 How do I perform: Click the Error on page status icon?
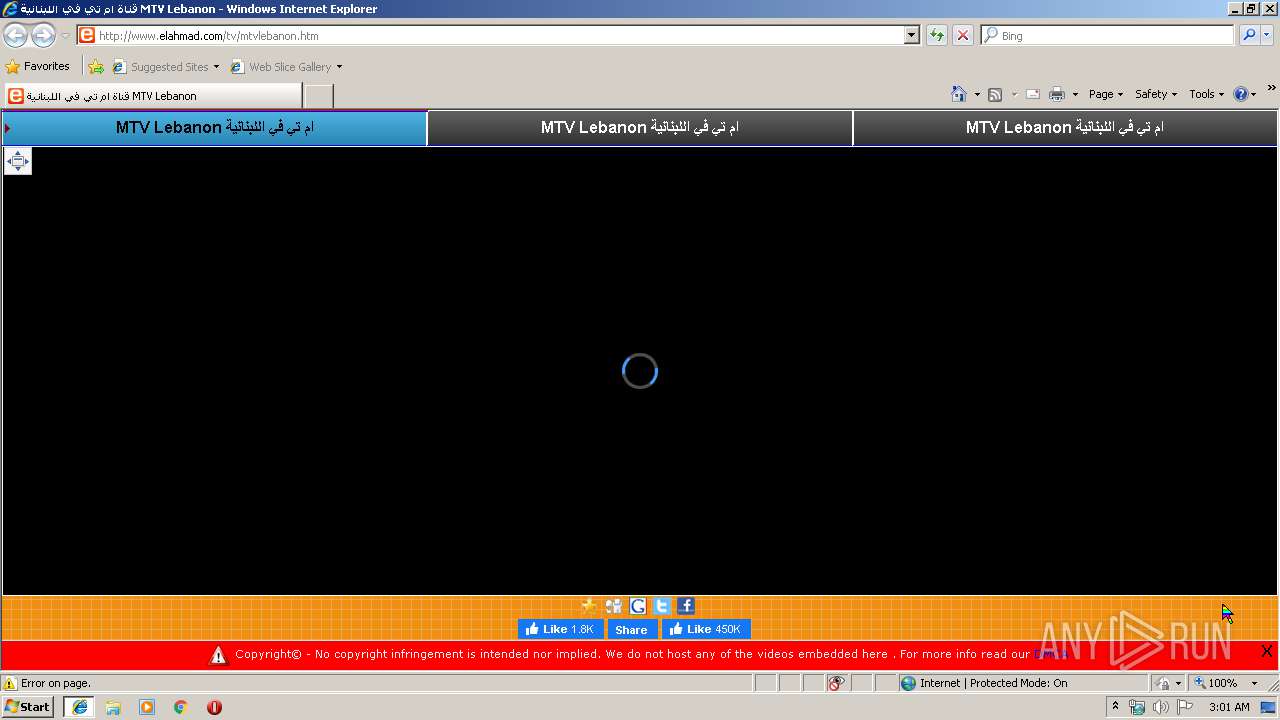[10, 683]
